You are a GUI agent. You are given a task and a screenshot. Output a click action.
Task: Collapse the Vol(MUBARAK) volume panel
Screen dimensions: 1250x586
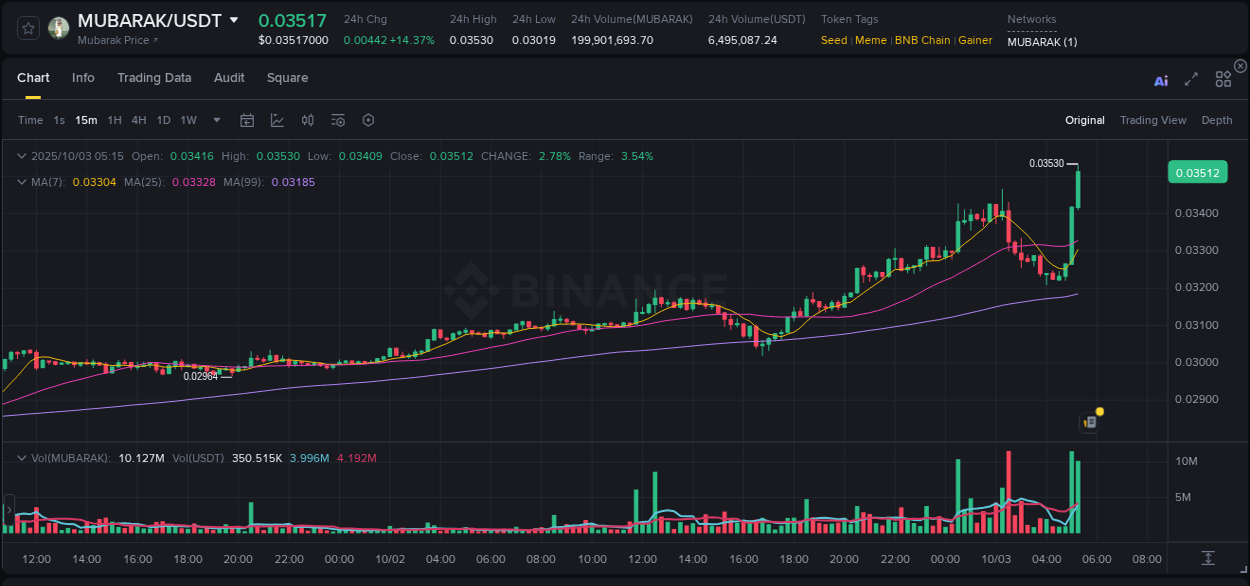22,457
